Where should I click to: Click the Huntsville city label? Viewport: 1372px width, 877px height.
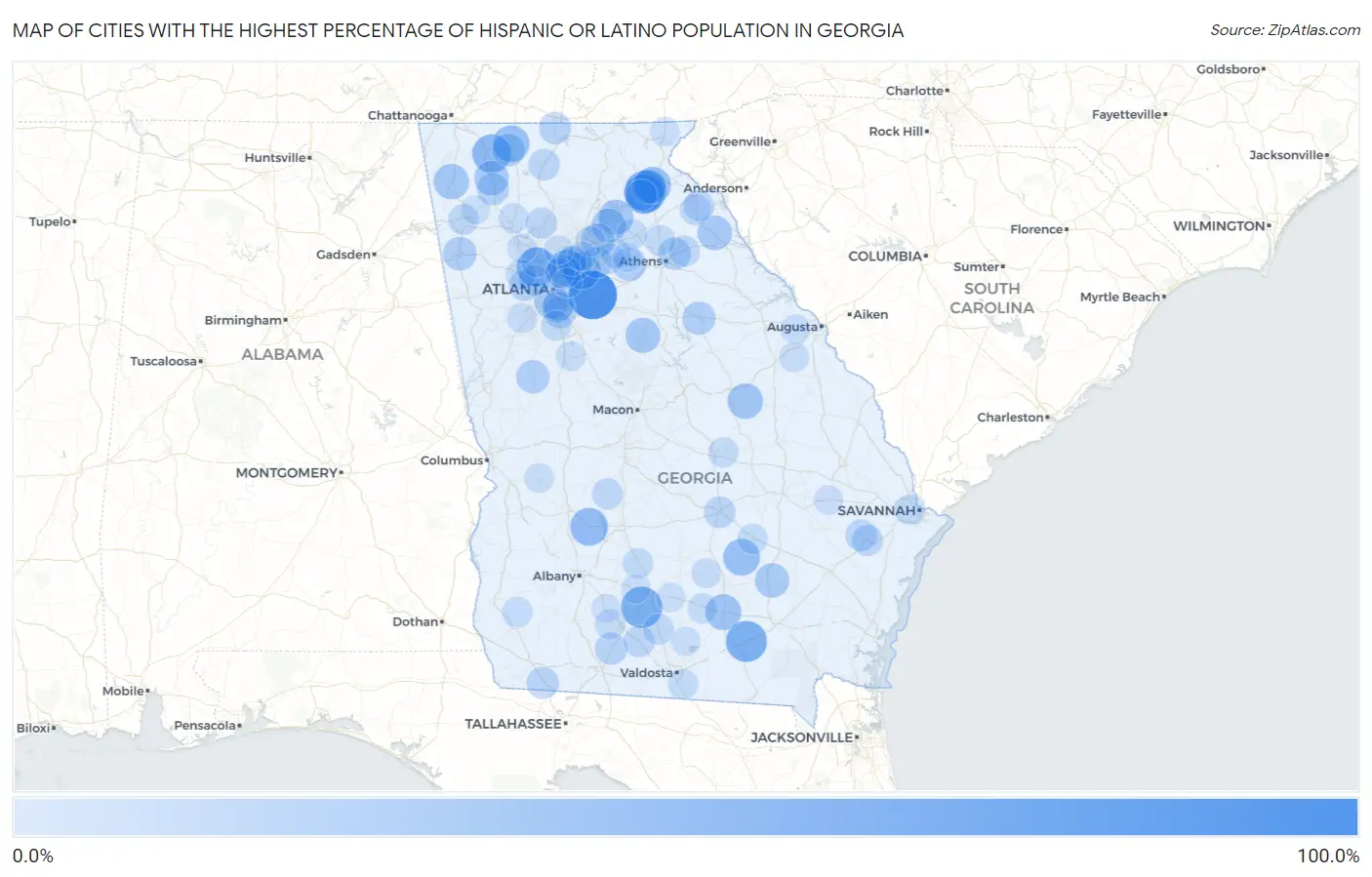point(275,157)
